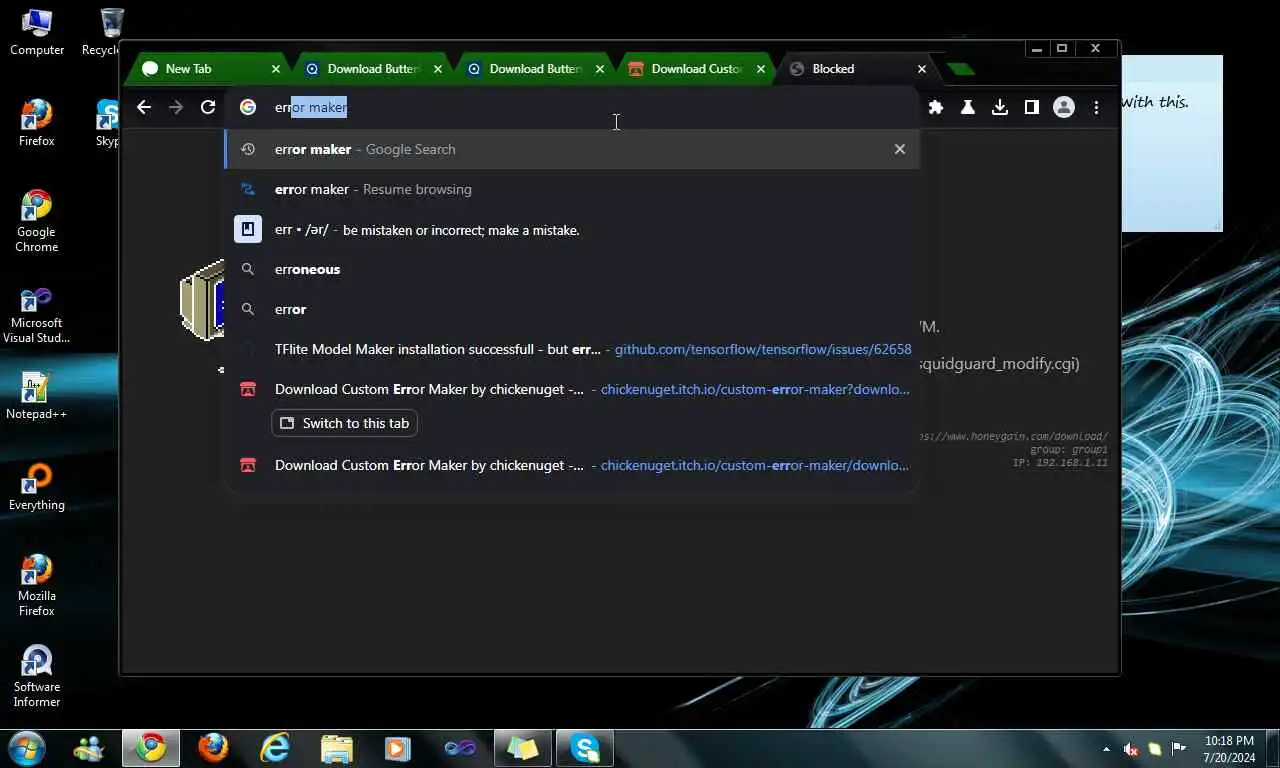The height and width of the screenshot is (768, 1280).
Task: Select 'error maker - Google Search' suggestion
Action: pyautogui.click(x=571, y=149)
